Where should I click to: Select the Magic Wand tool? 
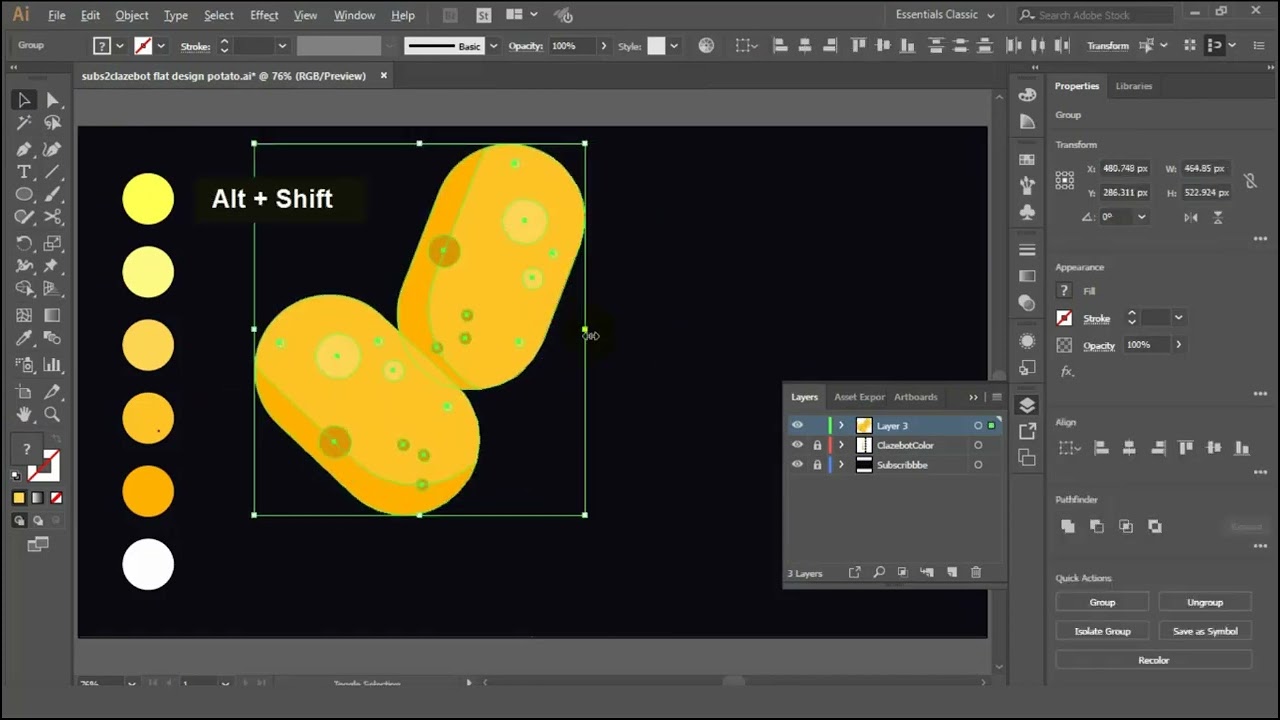pyautogui.click(x=24, y=123)
